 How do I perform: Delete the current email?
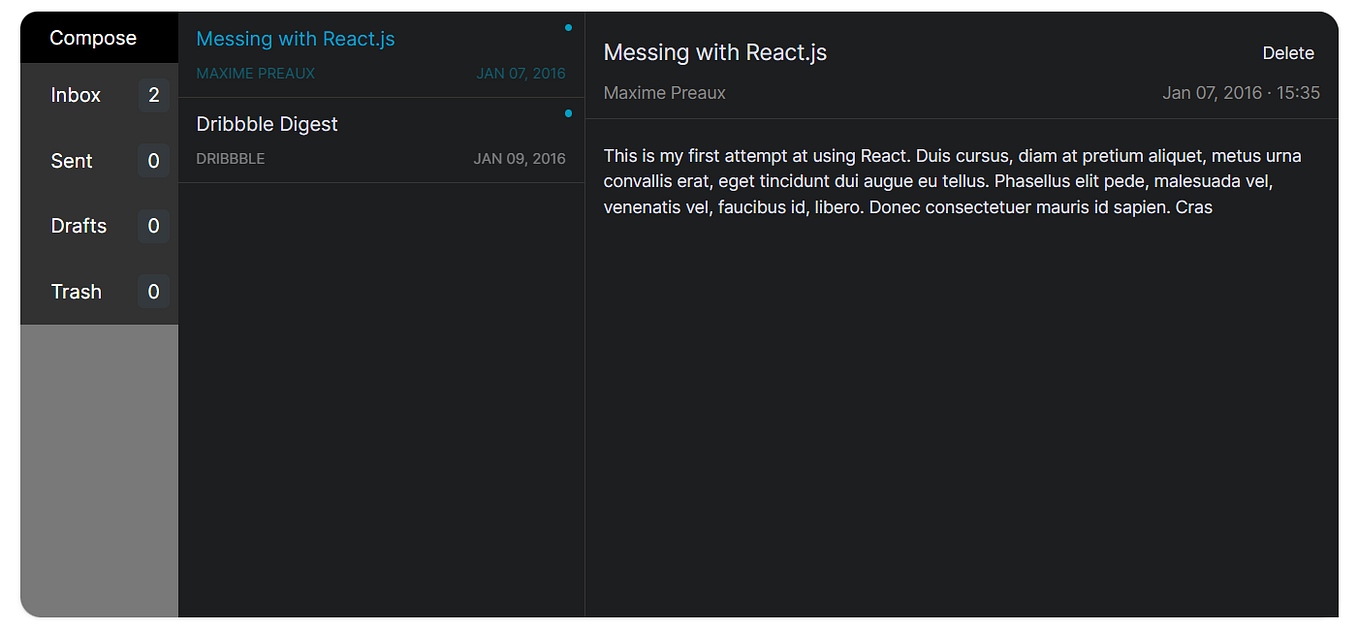tap(1288, 53)
